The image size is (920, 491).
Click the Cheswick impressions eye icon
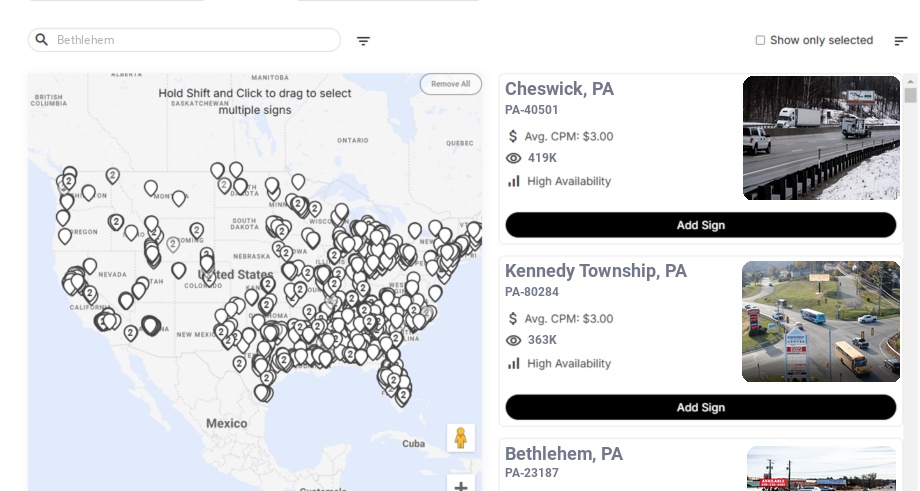click(x=514, y=158)
